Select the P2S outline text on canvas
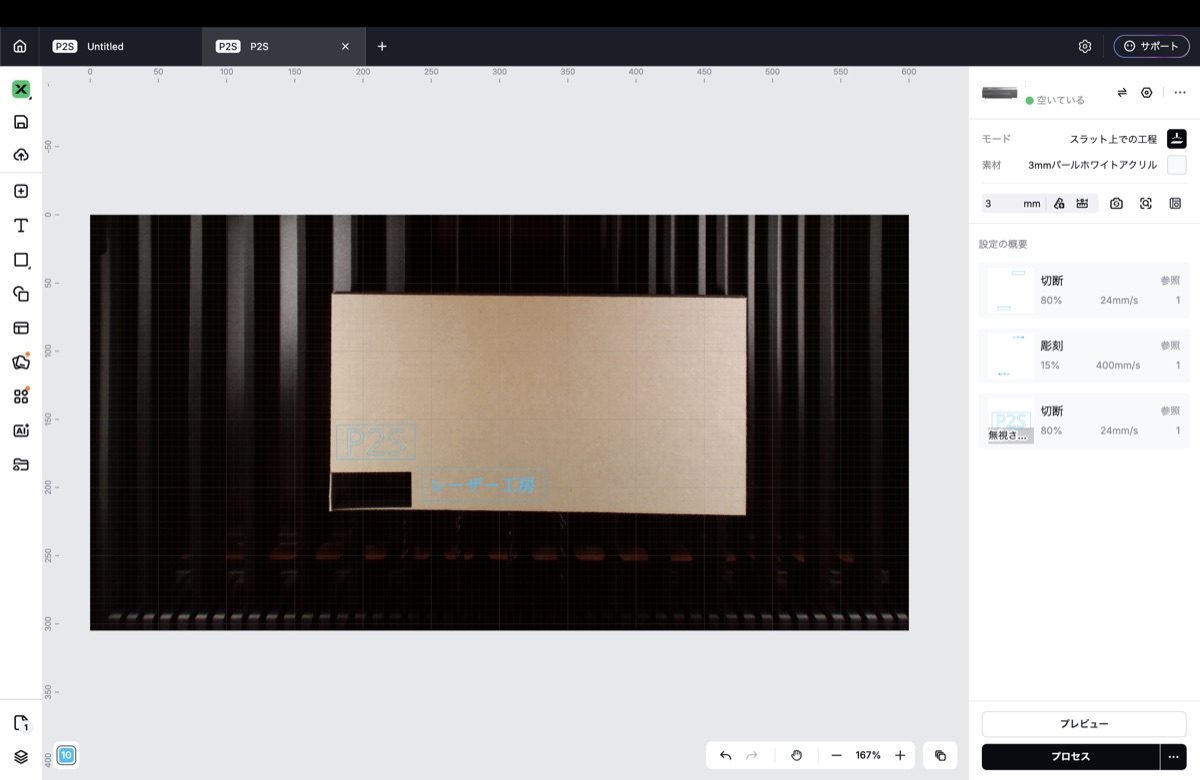Image resolution: width=1200 pixels, height=780 pixels. (376, 442)
